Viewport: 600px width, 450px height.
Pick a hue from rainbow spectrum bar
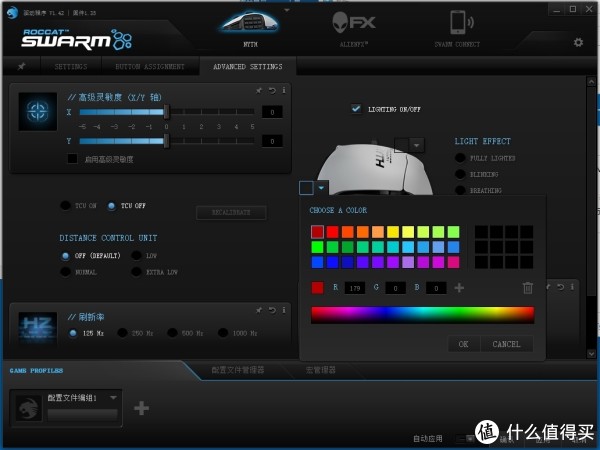click(422, 315)
